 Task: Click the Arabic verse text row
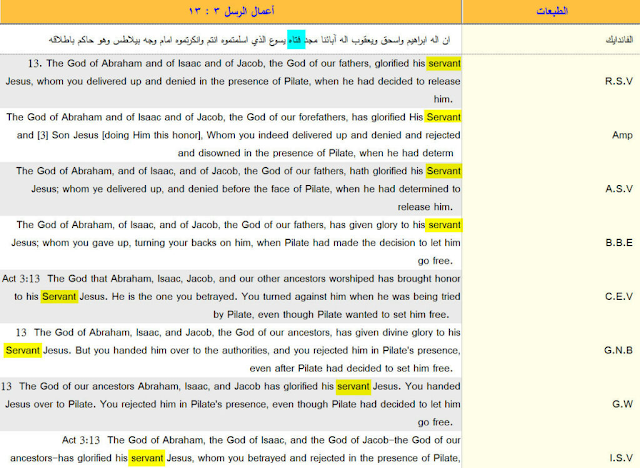(249, 40)
